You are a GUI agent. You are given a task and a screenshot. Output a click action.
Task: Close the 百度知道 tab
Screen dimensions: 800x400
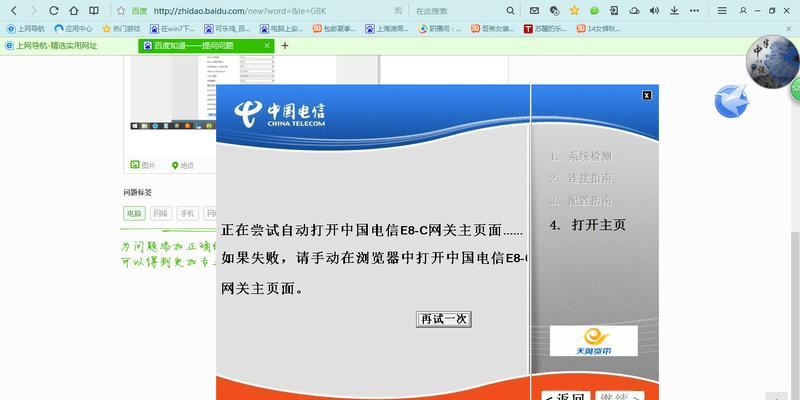[267, 45]
